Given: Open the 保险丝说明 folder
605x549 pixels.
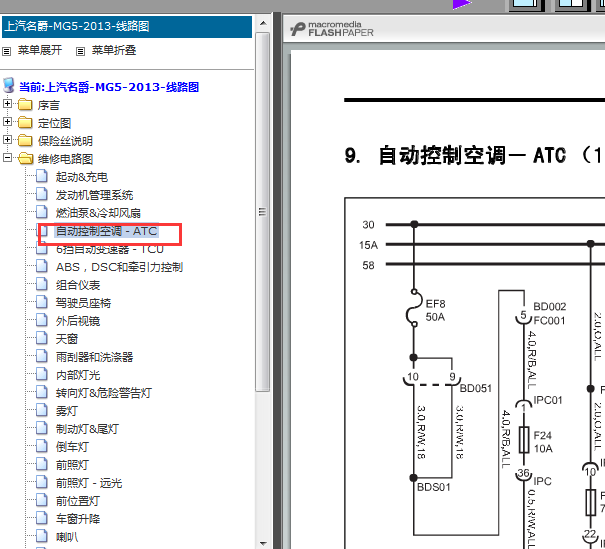Looking at the screenshot, I should point(65,141).
